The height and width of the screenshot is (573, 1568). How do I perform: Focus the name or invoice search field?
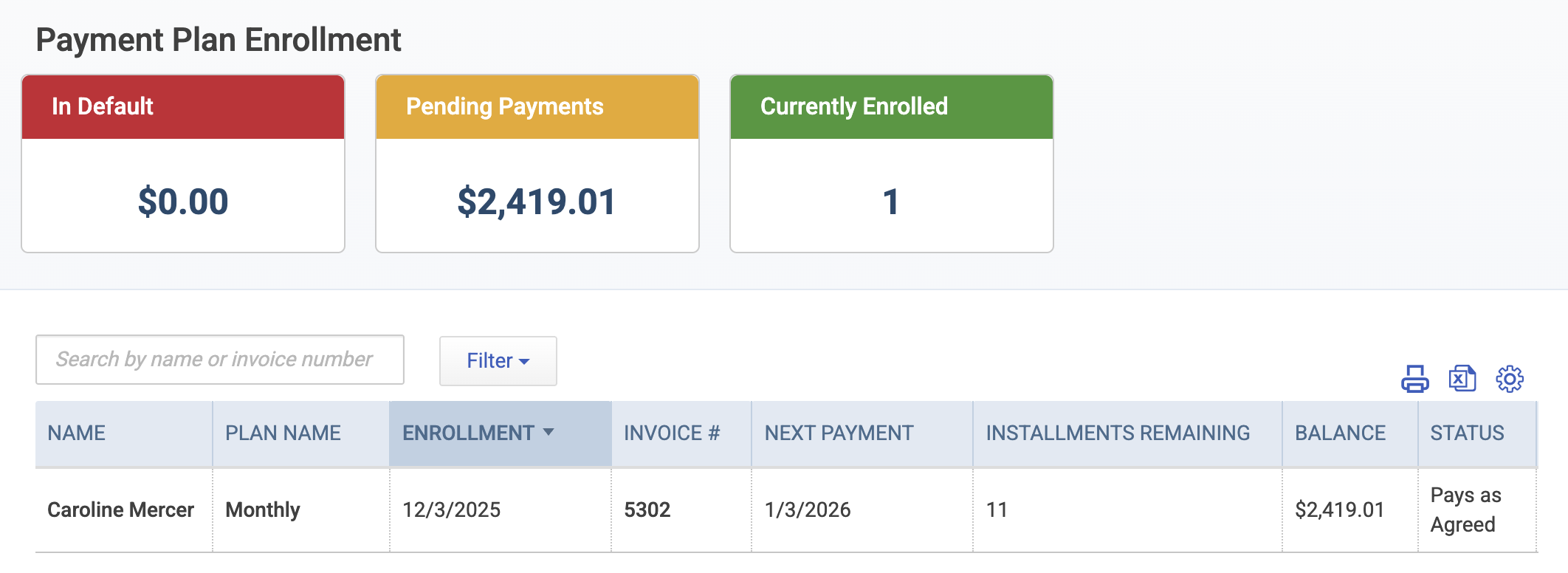(220, 360)
